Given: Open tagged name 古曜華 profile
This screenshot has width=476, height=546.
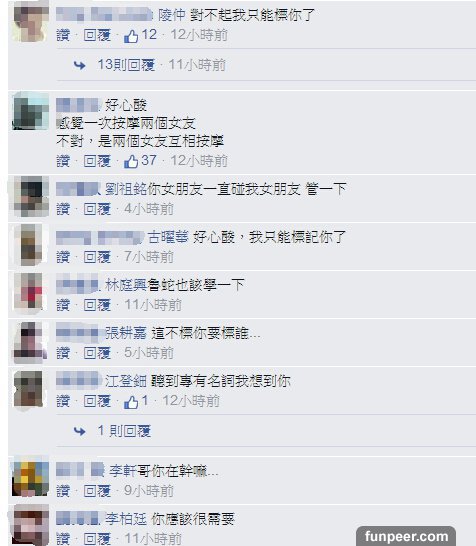Looking at the screenshot, I should pyautogui.click(x=168, y=237).
